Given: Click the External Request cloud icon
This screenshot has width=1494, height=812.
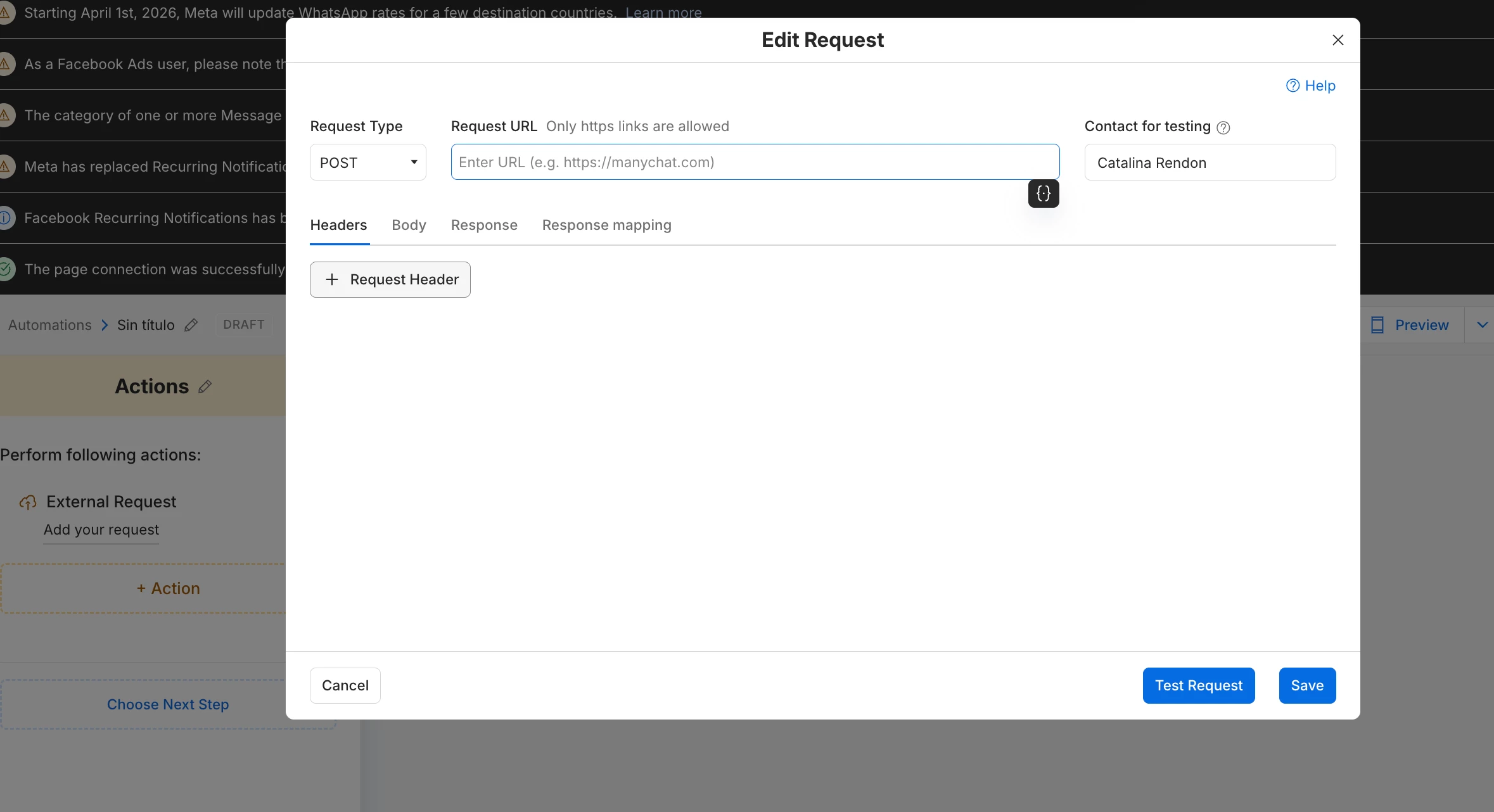Looking at the screenshot, I should (28, 502).
